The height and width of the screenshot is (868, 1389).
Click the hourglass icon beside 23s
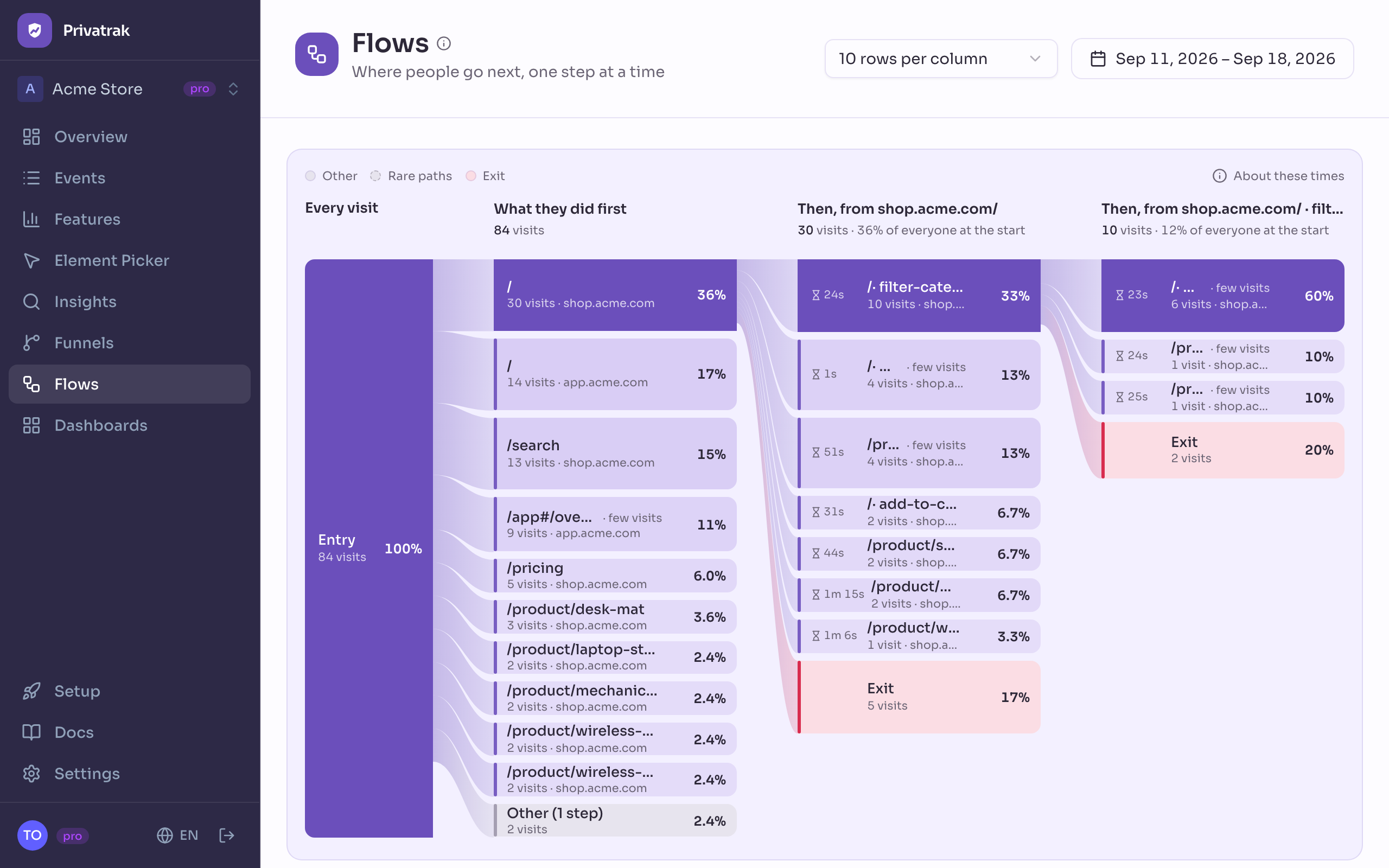point(1120,295)
